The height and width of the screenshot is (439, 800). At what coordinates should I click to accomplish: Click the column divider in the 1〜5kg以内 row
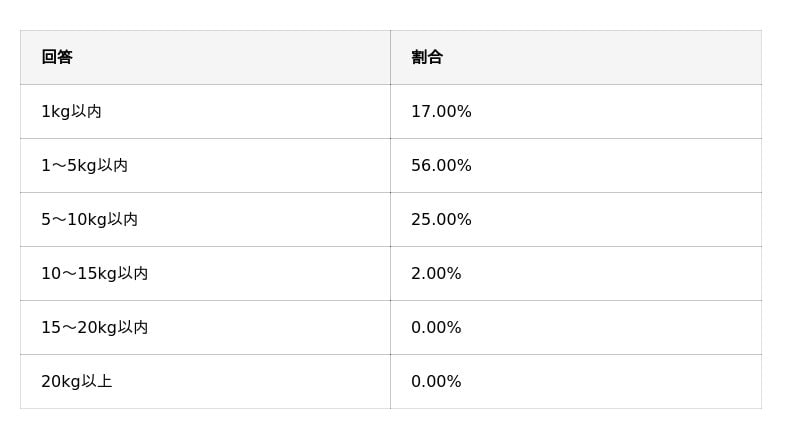pyautogui.click(x=390, y=165)
